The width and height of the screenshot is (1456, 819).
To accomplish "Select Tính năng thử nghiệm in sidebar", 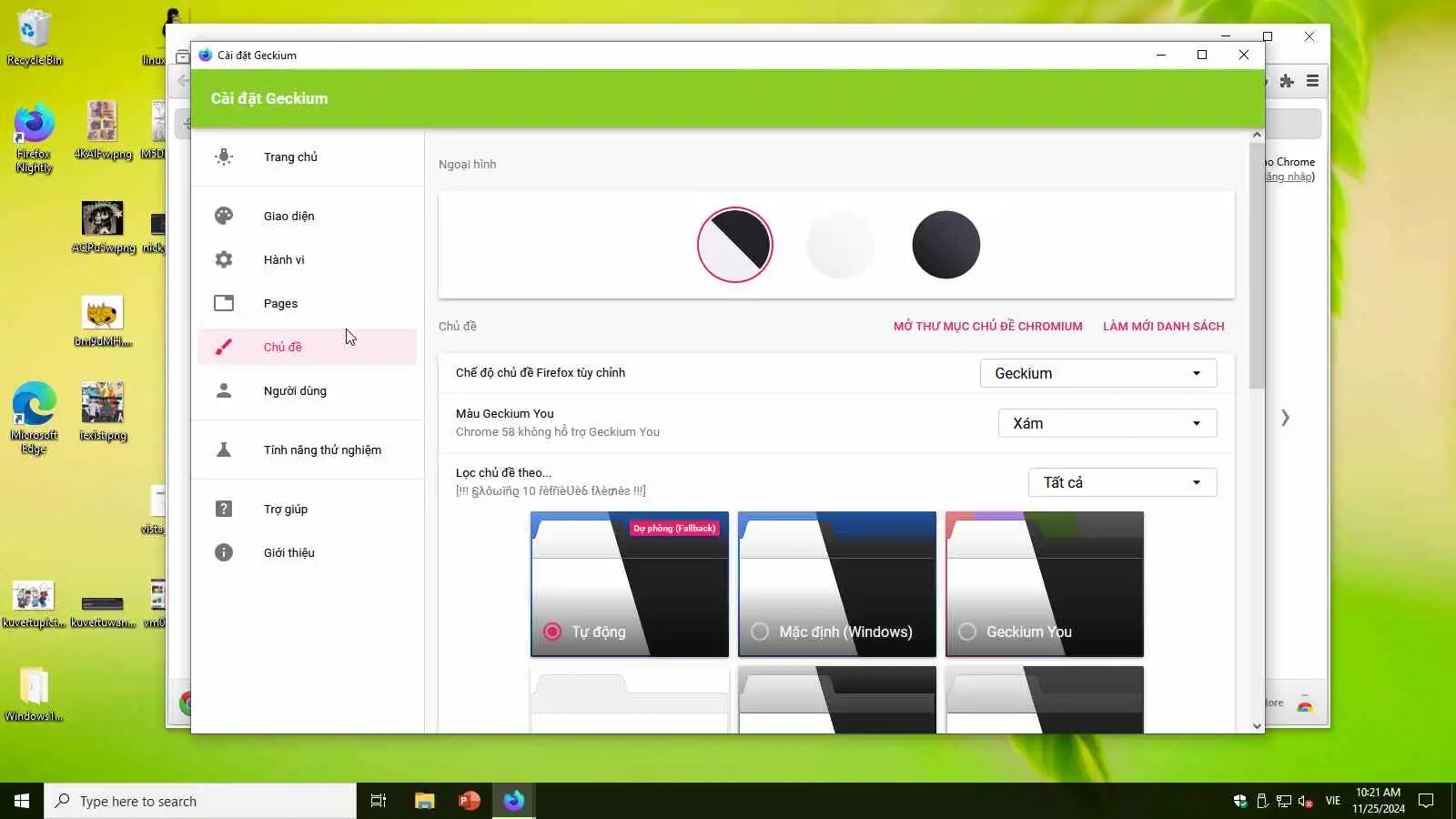I will tap(308, 450).
